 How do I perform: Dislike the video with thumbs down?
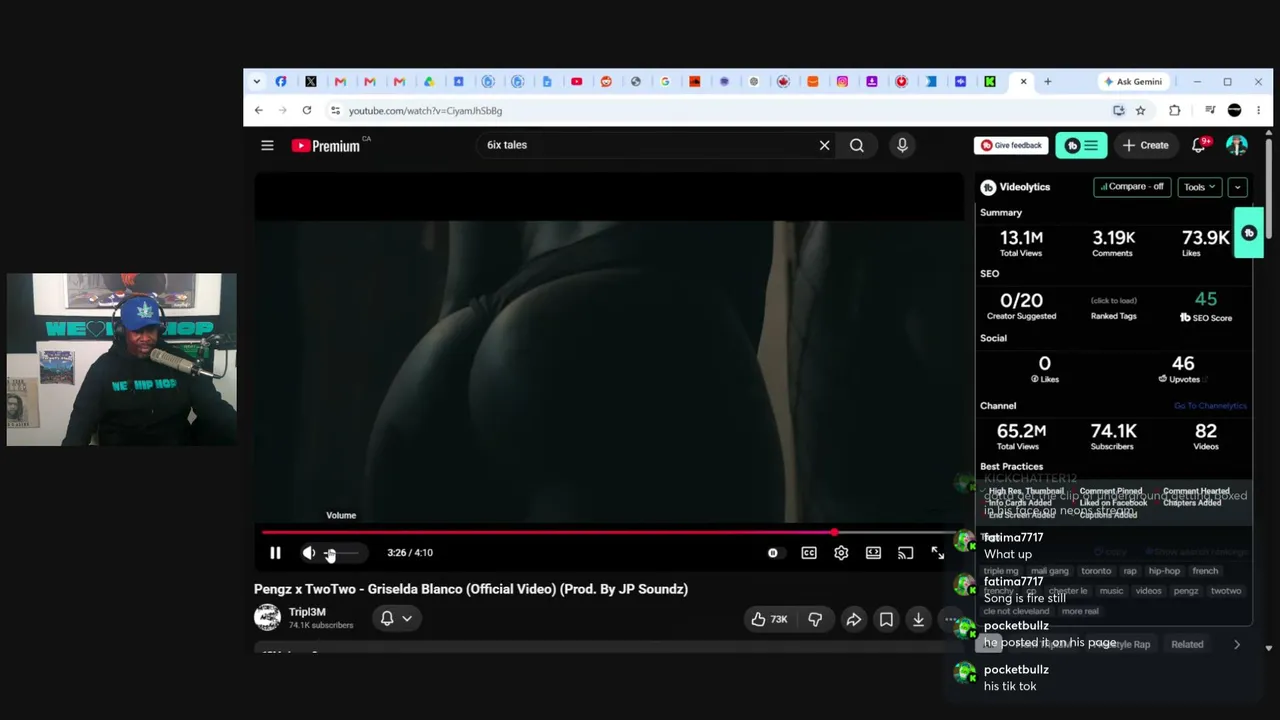pyautogui.click(x=815, y=619)
